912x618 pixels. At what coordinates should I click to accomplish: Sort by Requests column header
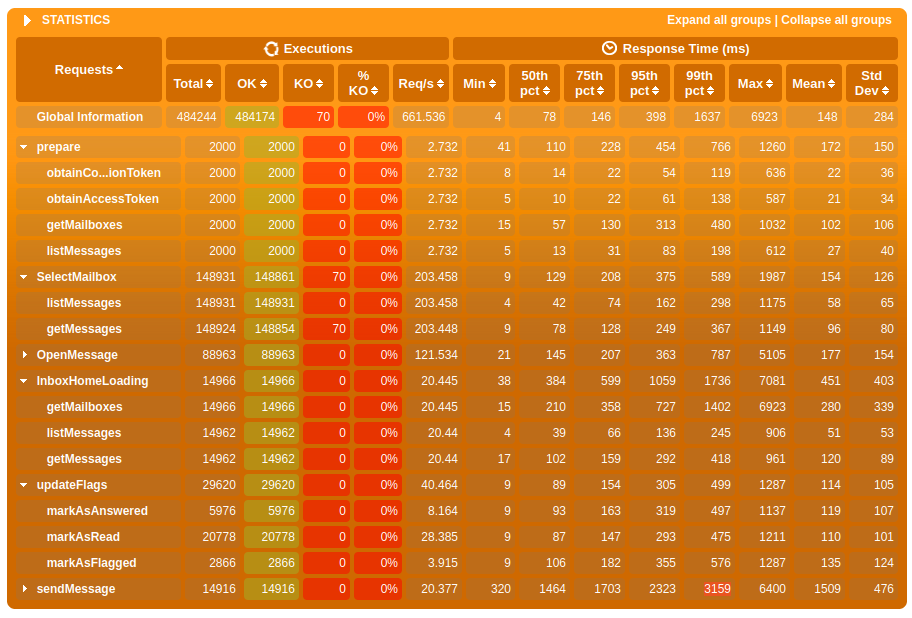click(89, 70)
